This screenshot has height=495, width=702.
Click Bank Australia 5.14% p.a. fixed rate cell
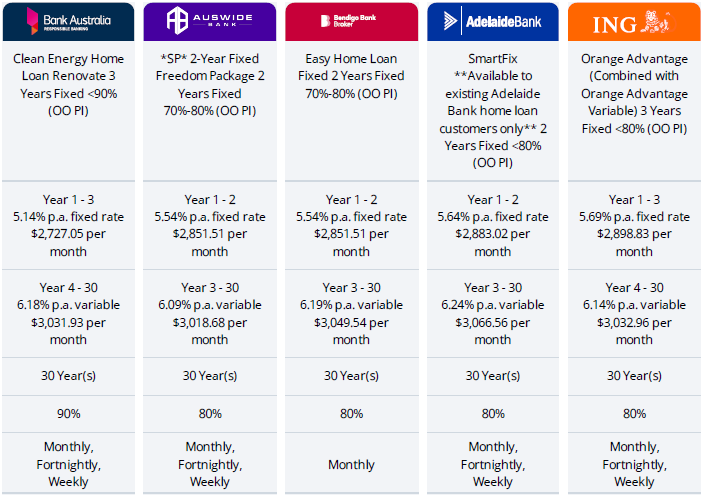68,226
